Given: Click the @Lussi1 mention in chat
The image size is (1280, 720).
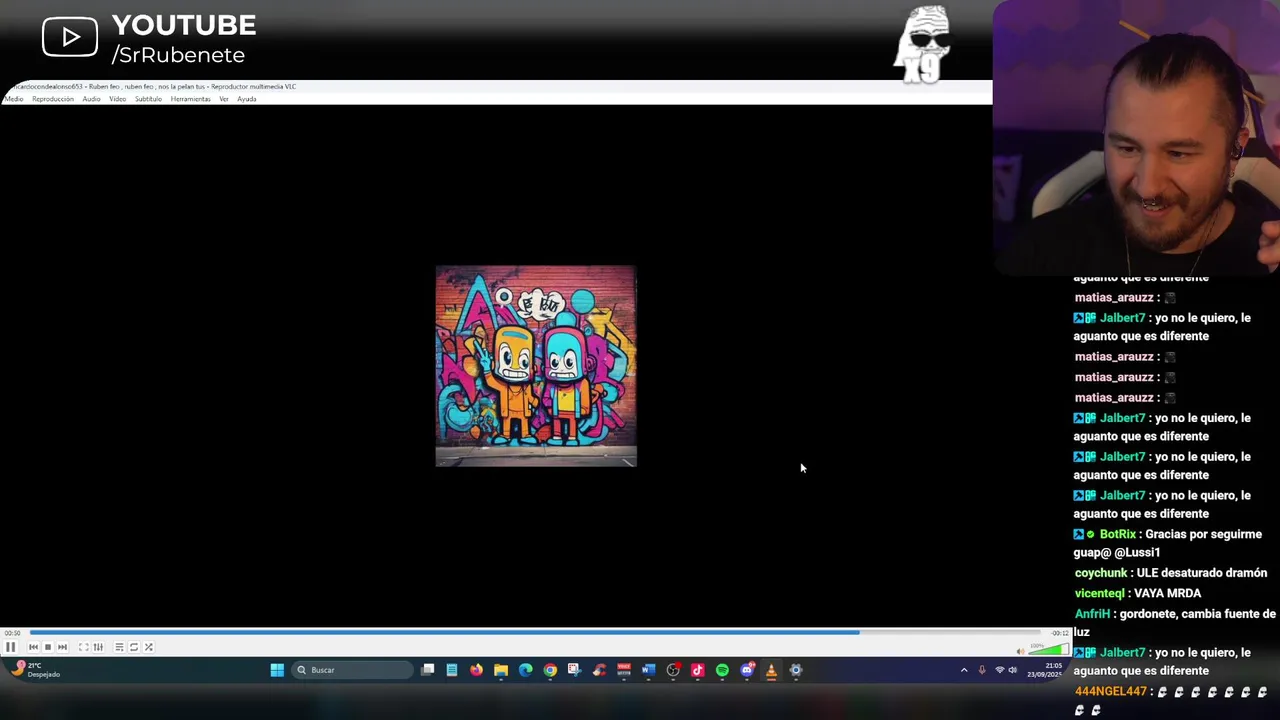Looking at the screenshot, I should coord(1137,552).
